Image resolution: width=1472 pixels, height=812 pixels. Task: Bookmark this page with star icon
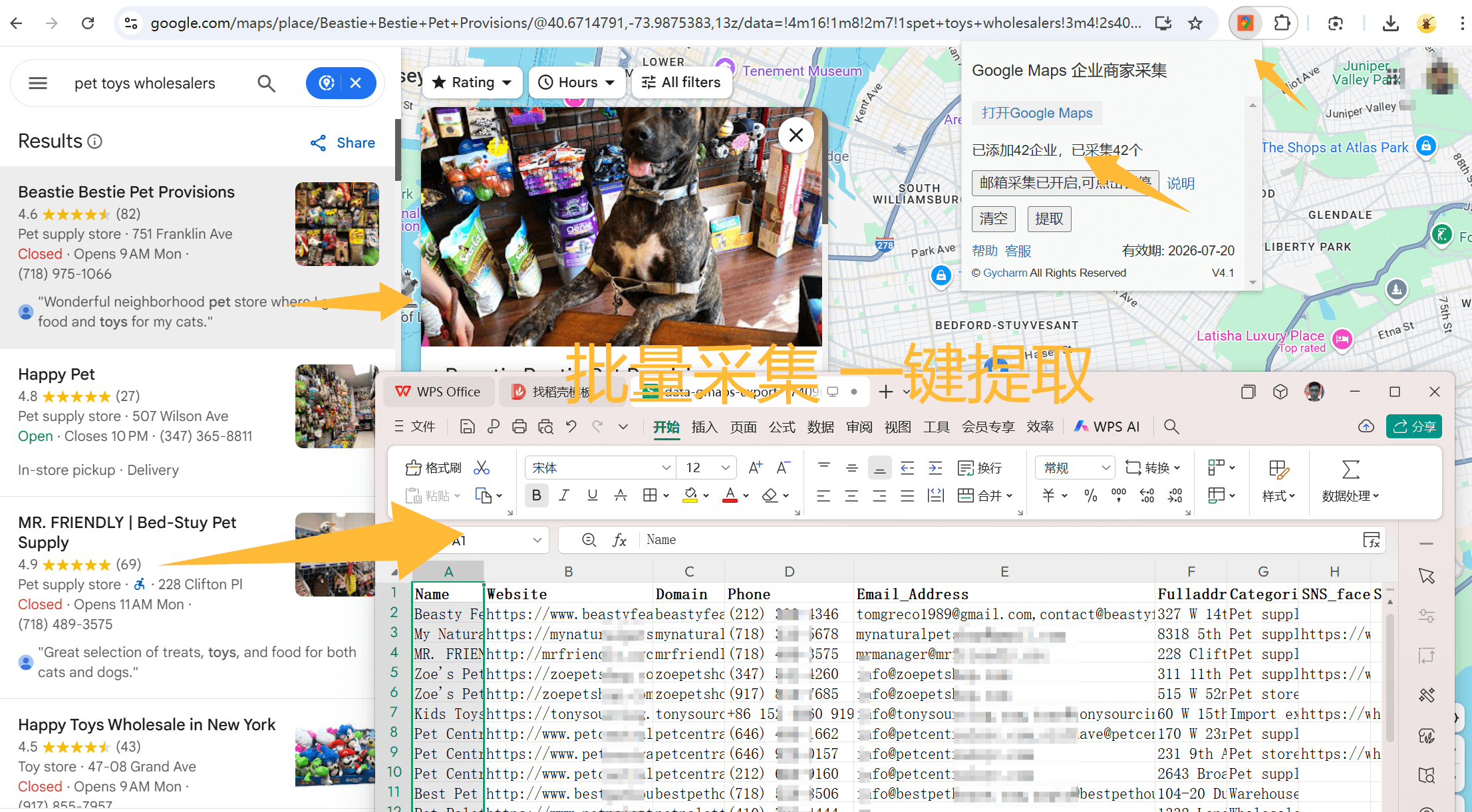point(1195,23)
